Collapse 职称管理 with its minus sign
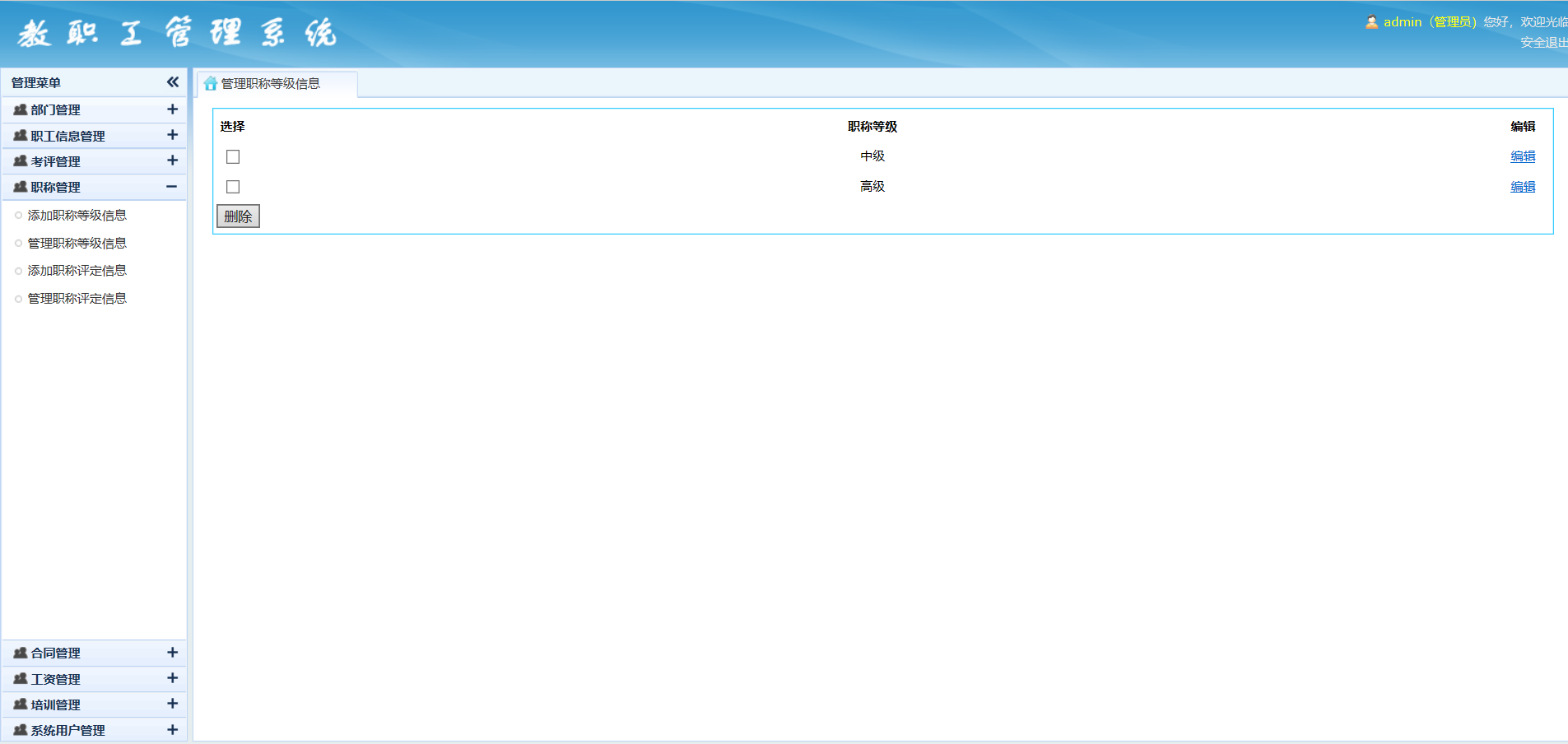The image size is (1568, 744). (171, 187)
